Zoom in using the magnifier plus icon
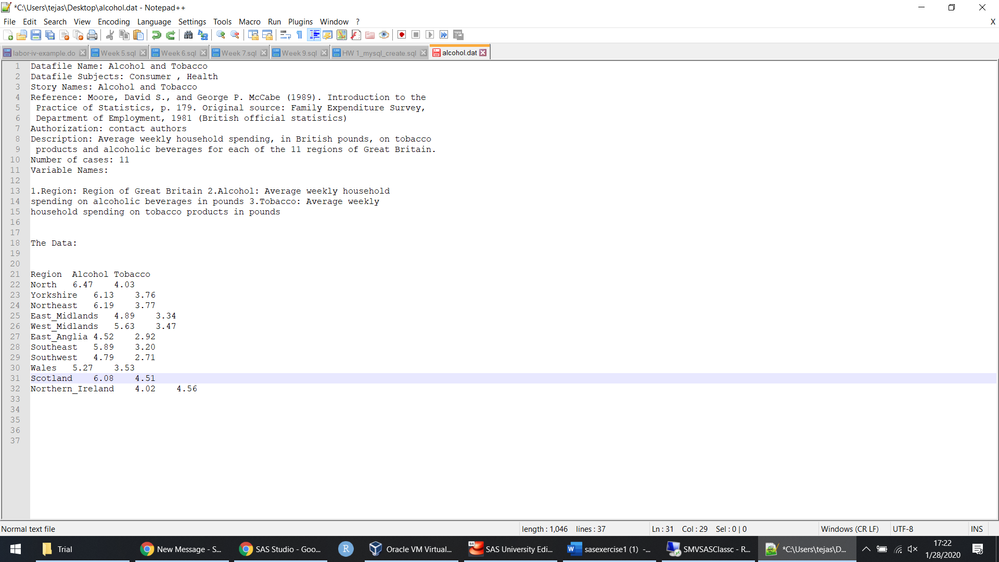The height and width of the screenshot is (562, 999). [x=221, y=35]
